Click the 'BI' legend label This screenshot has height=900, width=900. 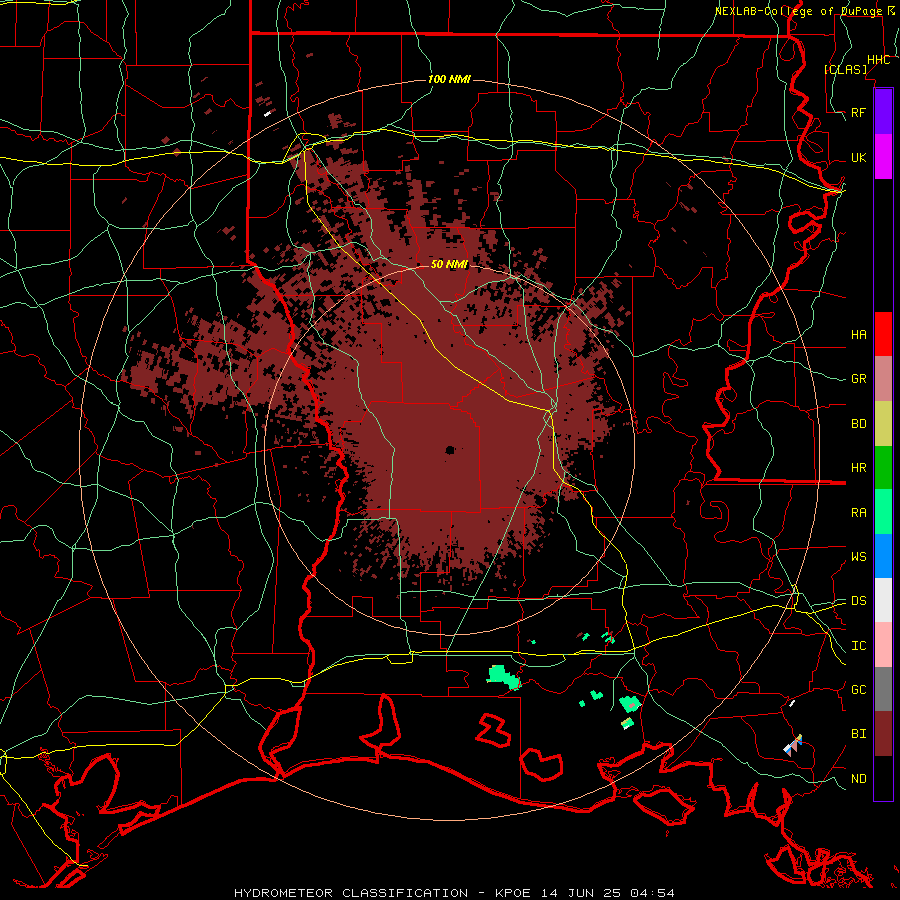858,734
